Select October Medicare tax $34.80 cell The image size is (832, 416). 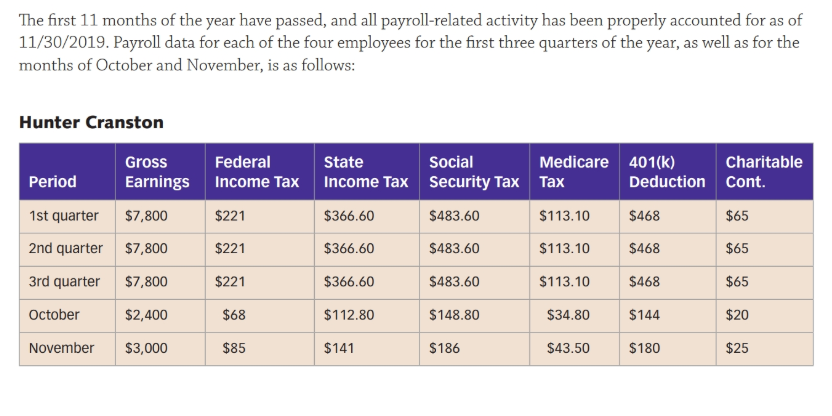574,316
